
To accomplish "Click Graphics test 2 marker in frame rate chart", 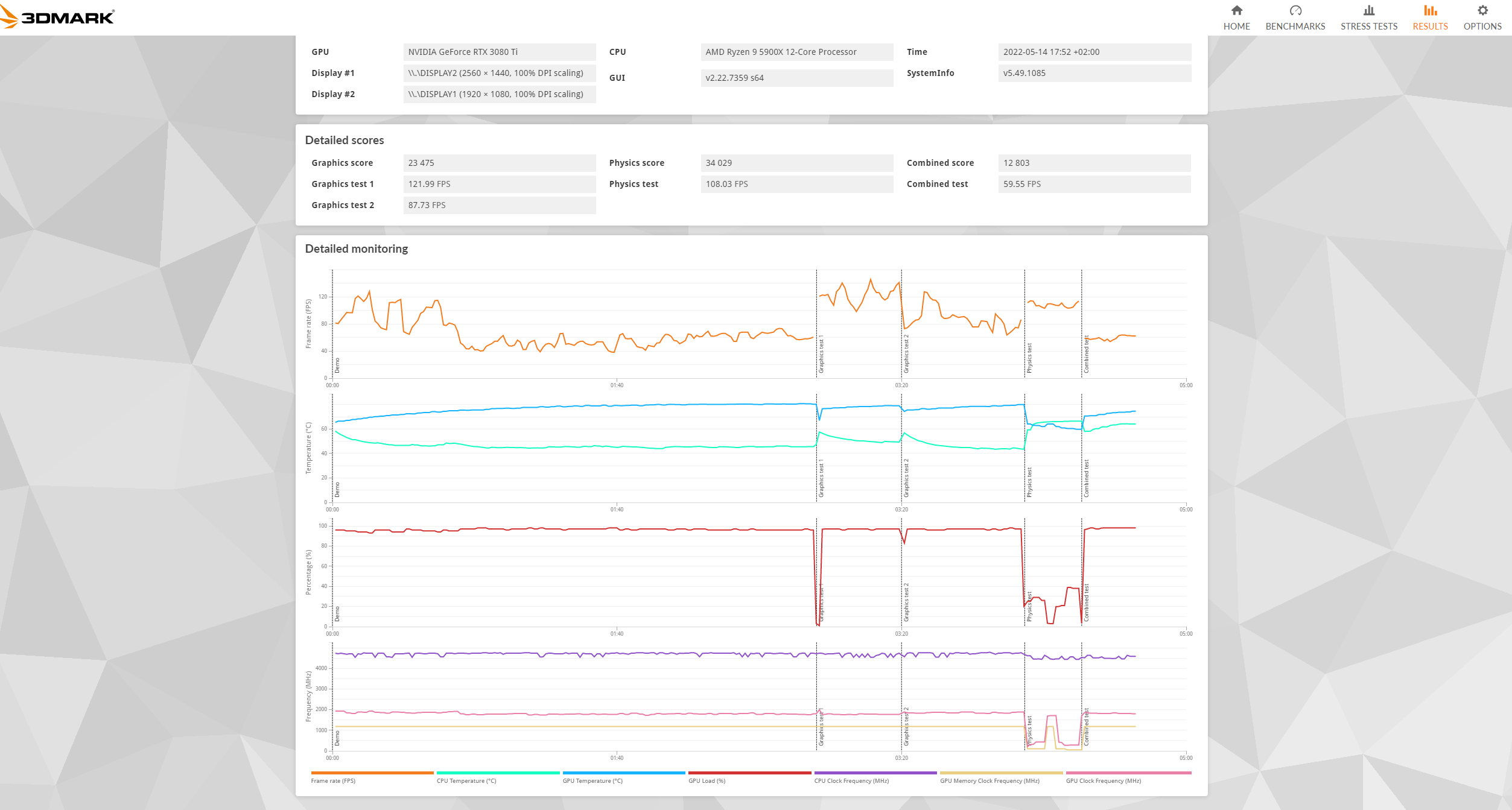I will coord(906,354).
